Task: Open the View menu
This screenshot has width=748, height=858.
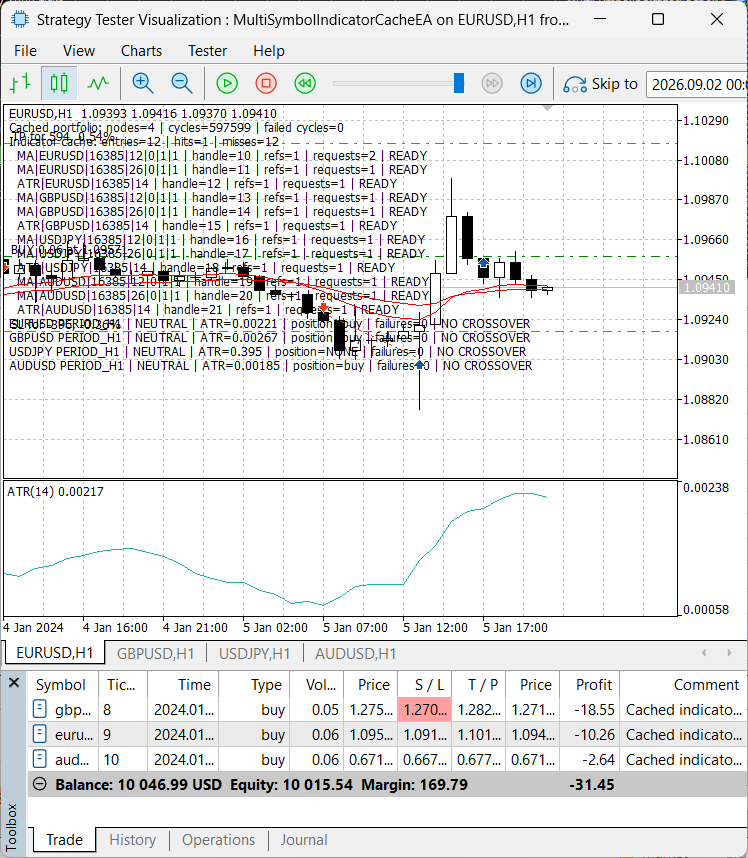Action: point(79,51)
